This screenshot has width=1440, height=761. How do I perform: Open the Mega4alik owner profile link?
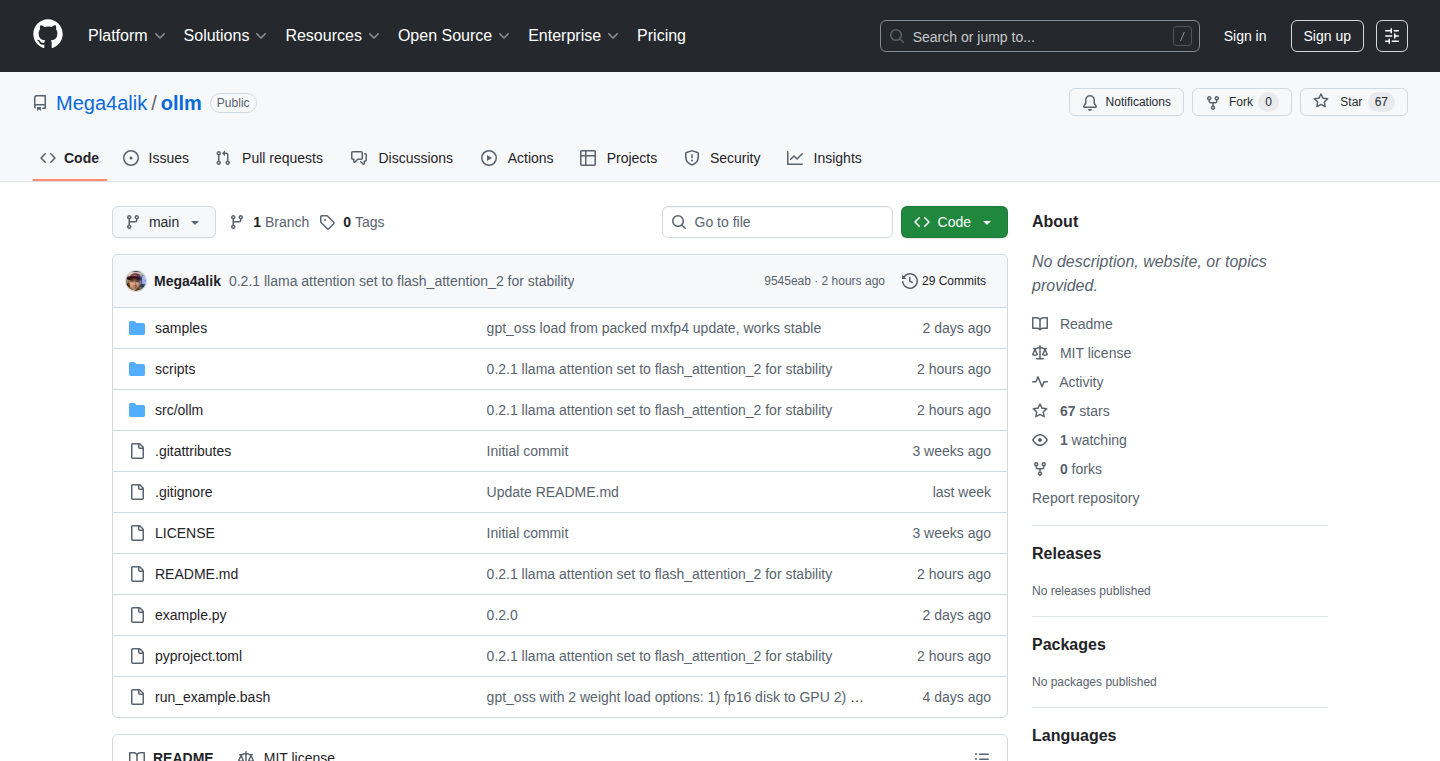(x=102, y=103)
